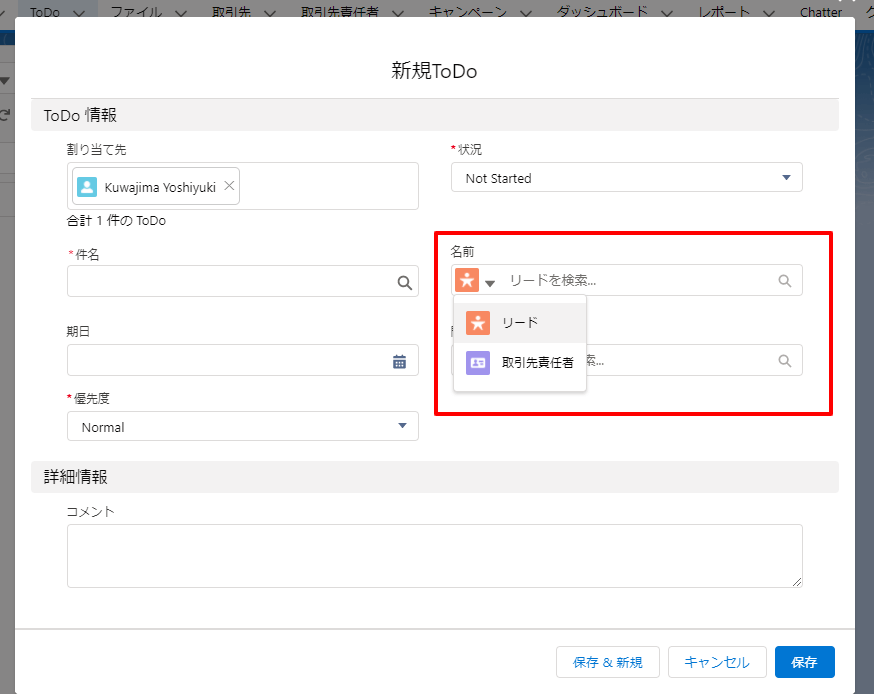Click the magnifier in リードを検索 field
Viewport: 874px width, 694px height.
click(785, 281)
